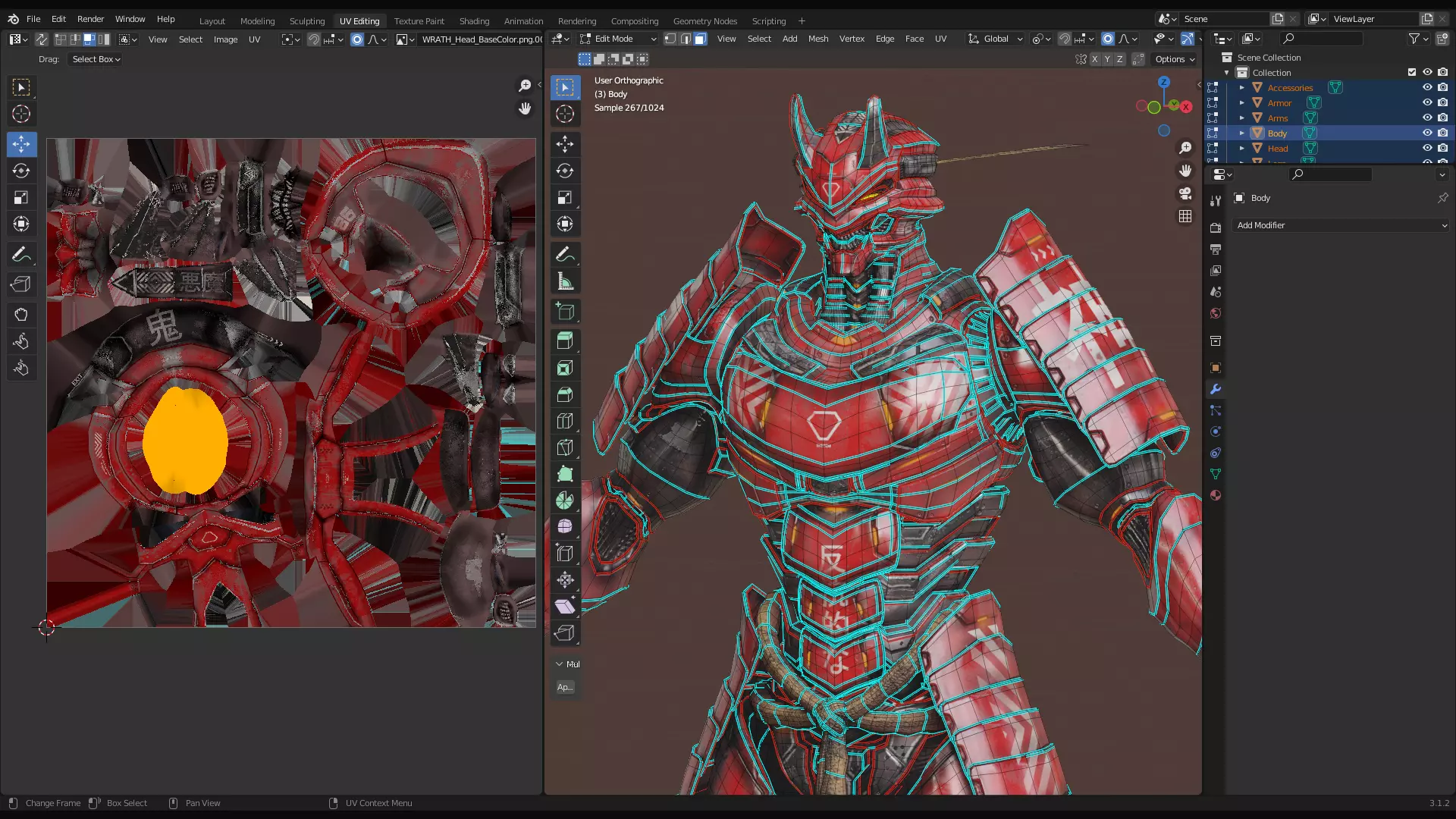Open the Render properties tab icon
This screenshot has height=819, width=1456.
pos(1216,228)
